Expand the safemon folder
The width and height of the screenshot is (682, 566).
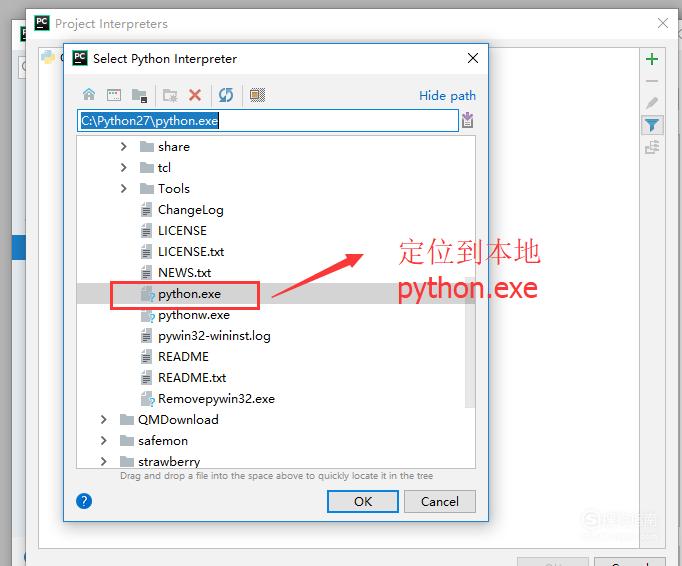point(104,440)
